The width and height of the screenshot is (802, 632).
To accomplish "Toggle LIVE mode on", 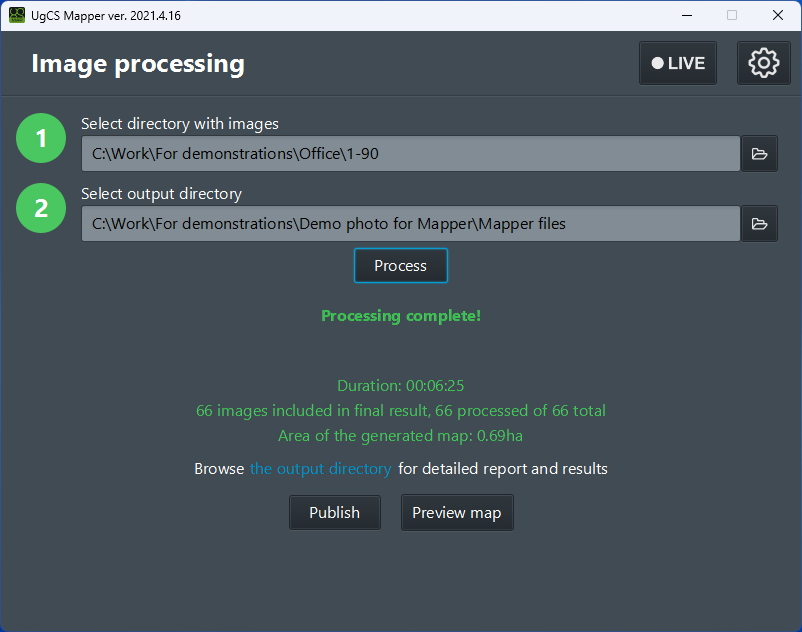I will point(677,62).
